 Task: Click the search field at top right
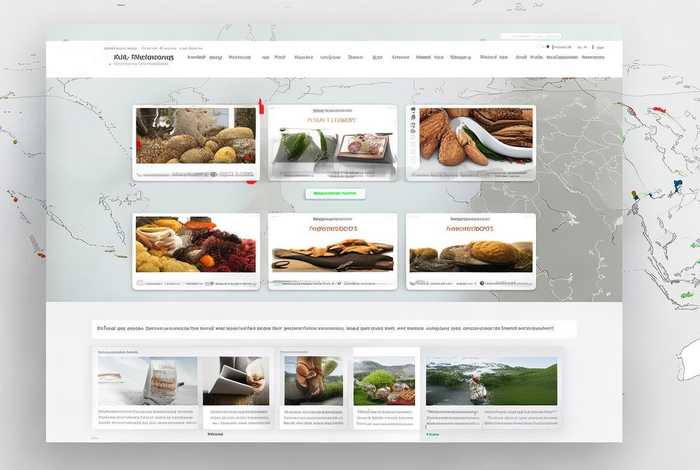518,47
